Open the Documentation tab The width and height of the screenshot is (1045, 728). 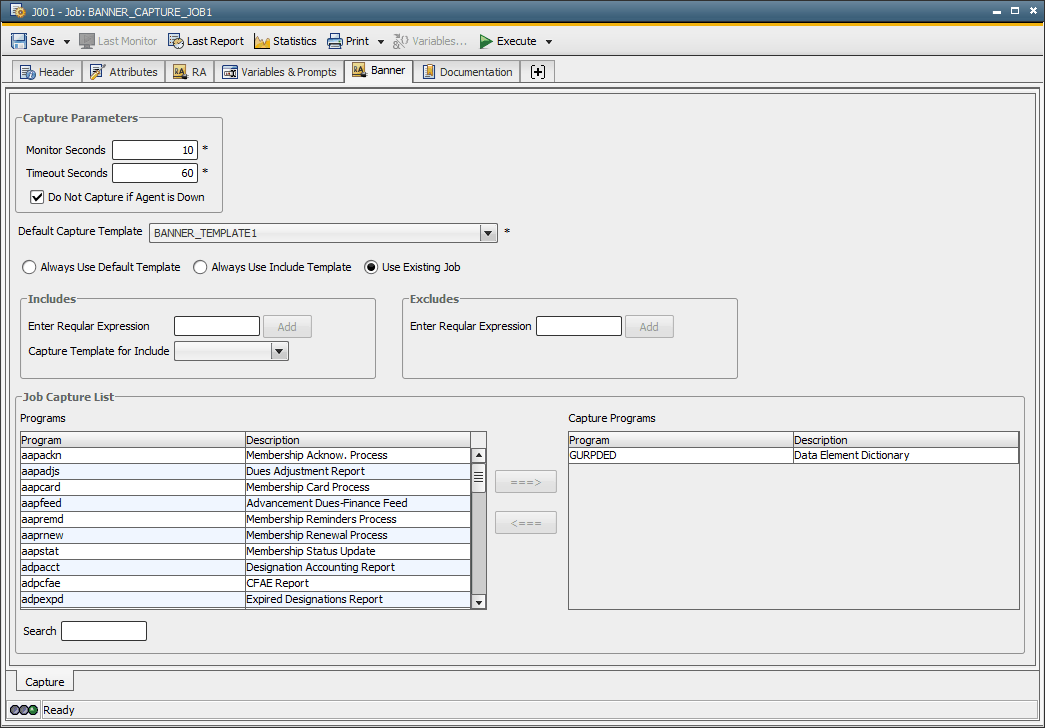coord(467,72)
